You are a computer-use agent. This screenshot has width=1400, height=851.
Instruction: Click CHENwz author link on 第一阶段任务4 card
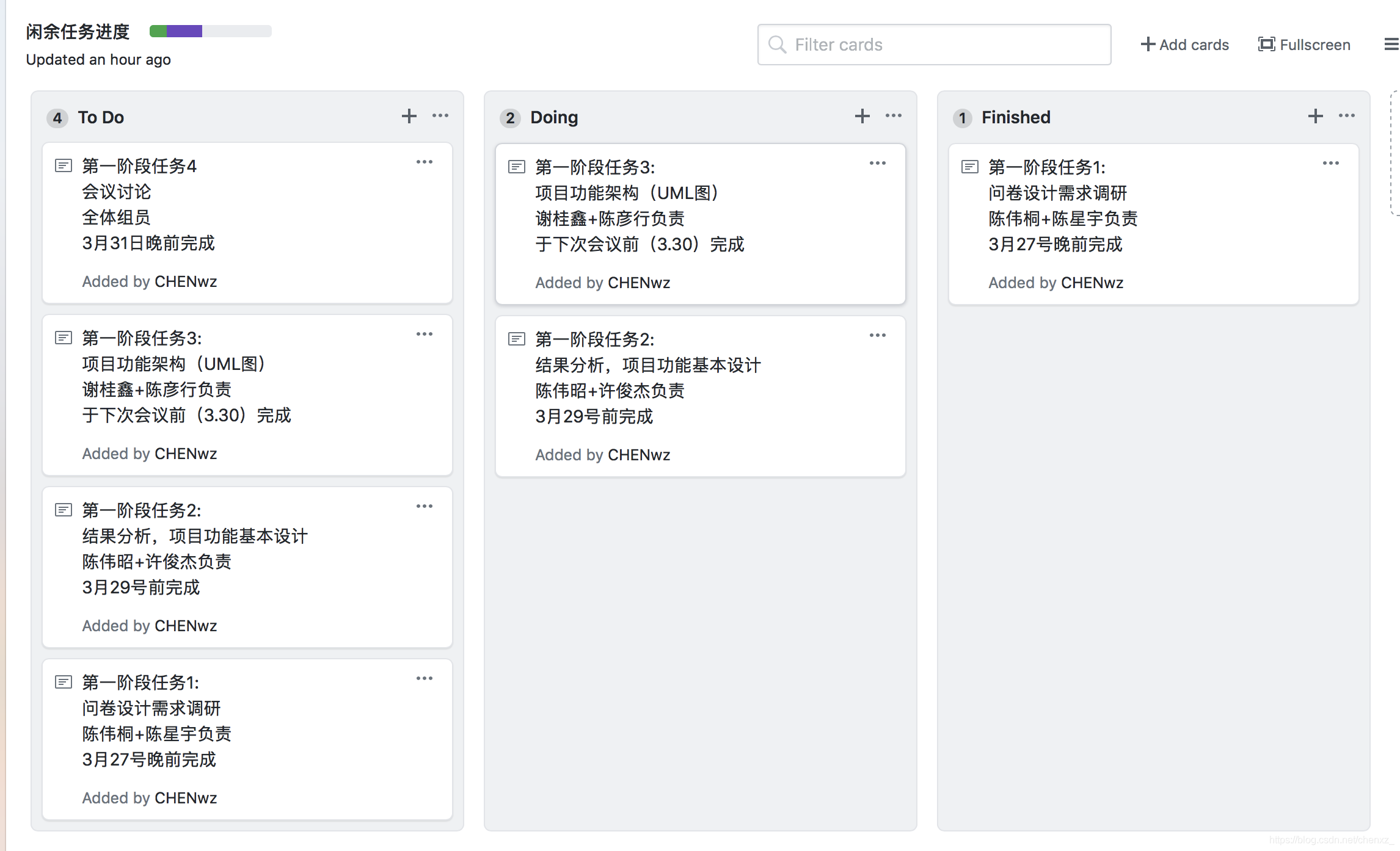click(x=186, y=281)
